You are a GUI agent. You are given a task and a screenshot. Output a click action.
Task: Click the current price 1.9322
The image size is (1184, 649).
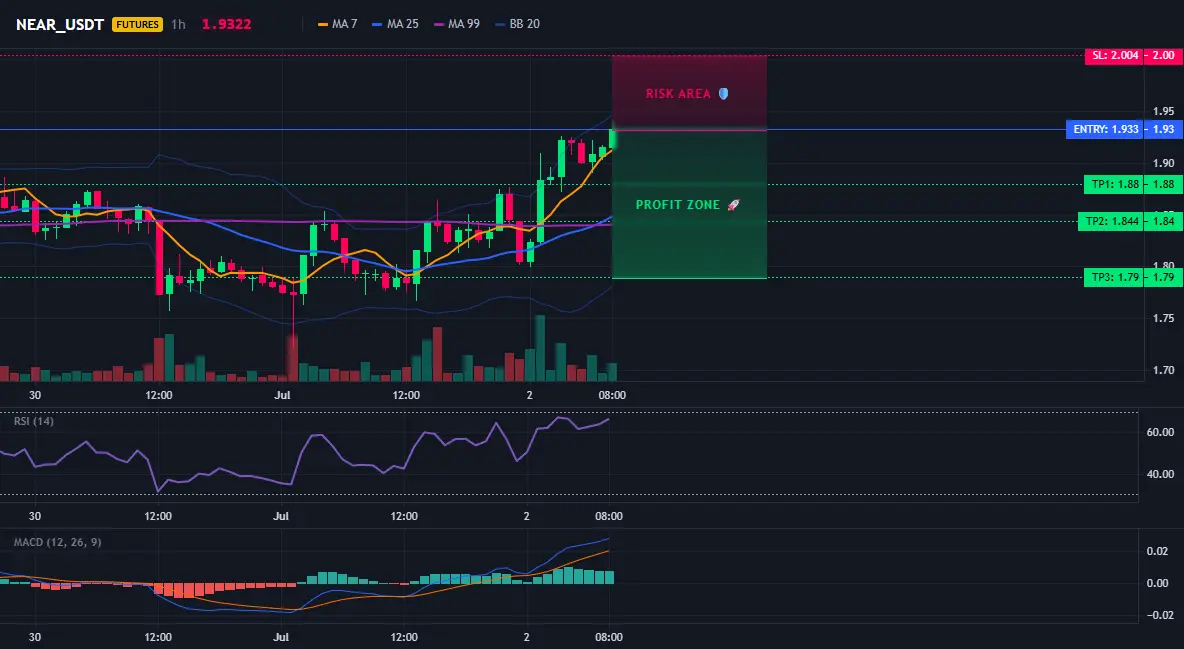(x=227, y=24)
